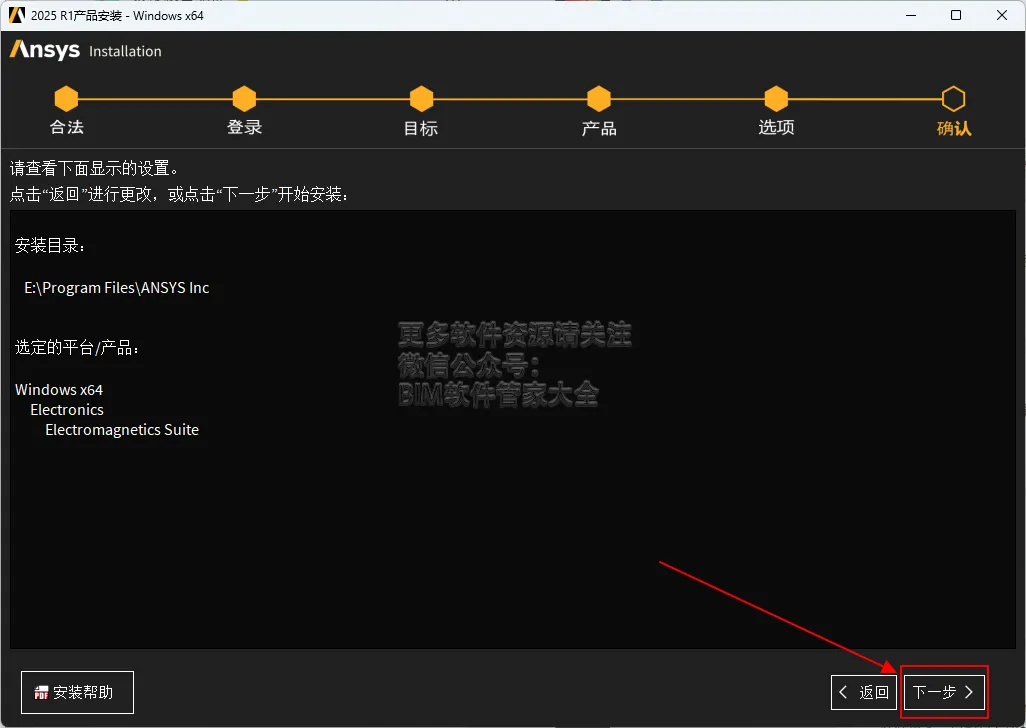Click the Electromagnetics Suite row
1026x728 pixels.
coord(122,430)
